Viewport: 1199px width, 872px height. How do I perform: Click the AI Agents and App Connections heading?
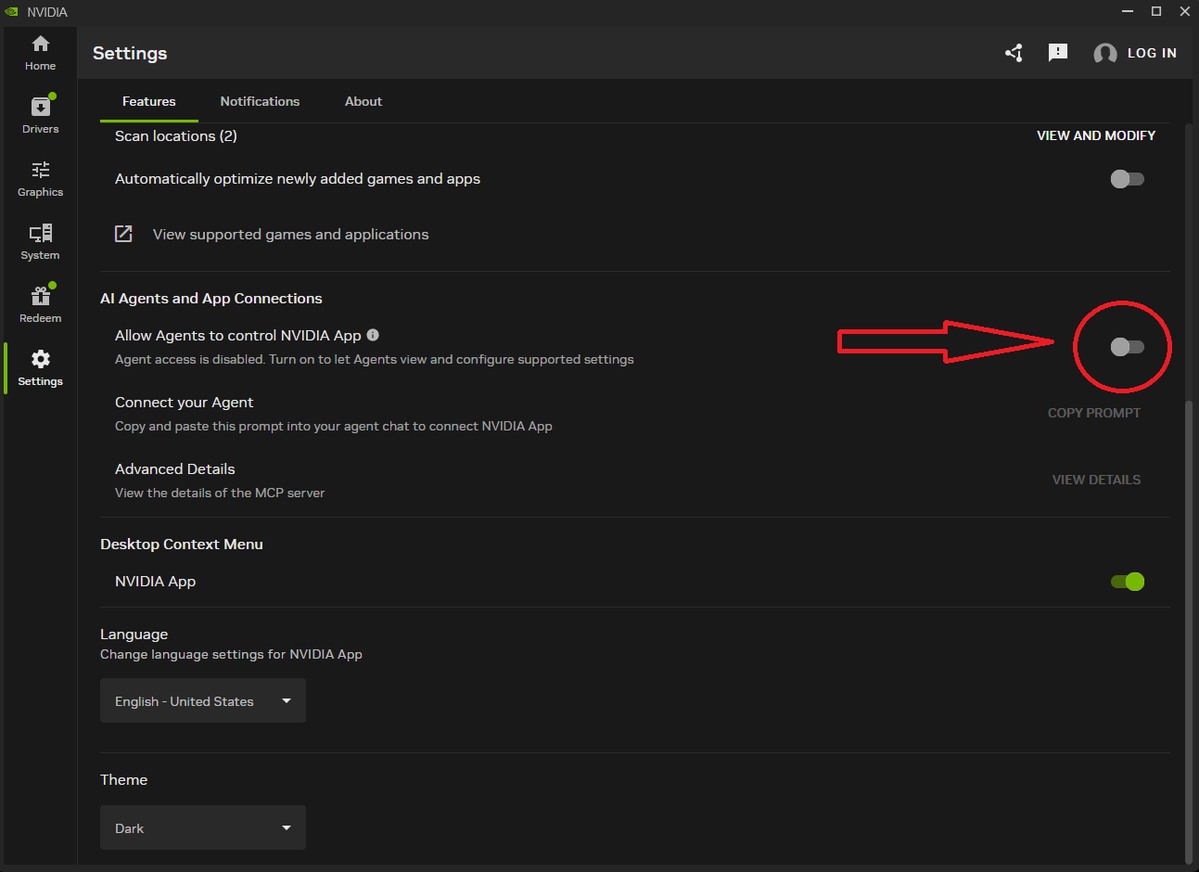pyautogui.click(x=211, y=298)
